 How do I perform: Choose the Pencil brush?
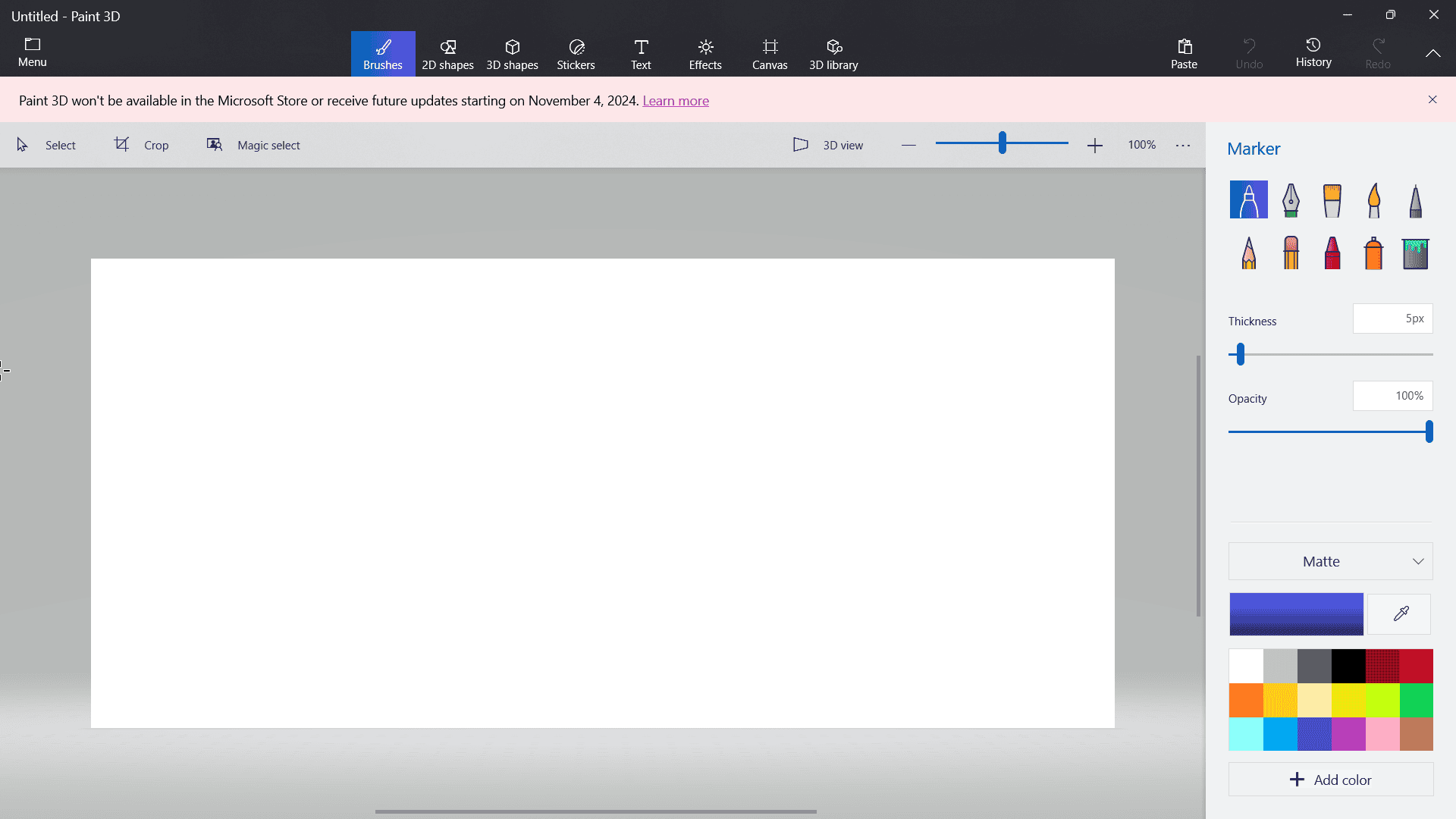[x=1247, y=253]
